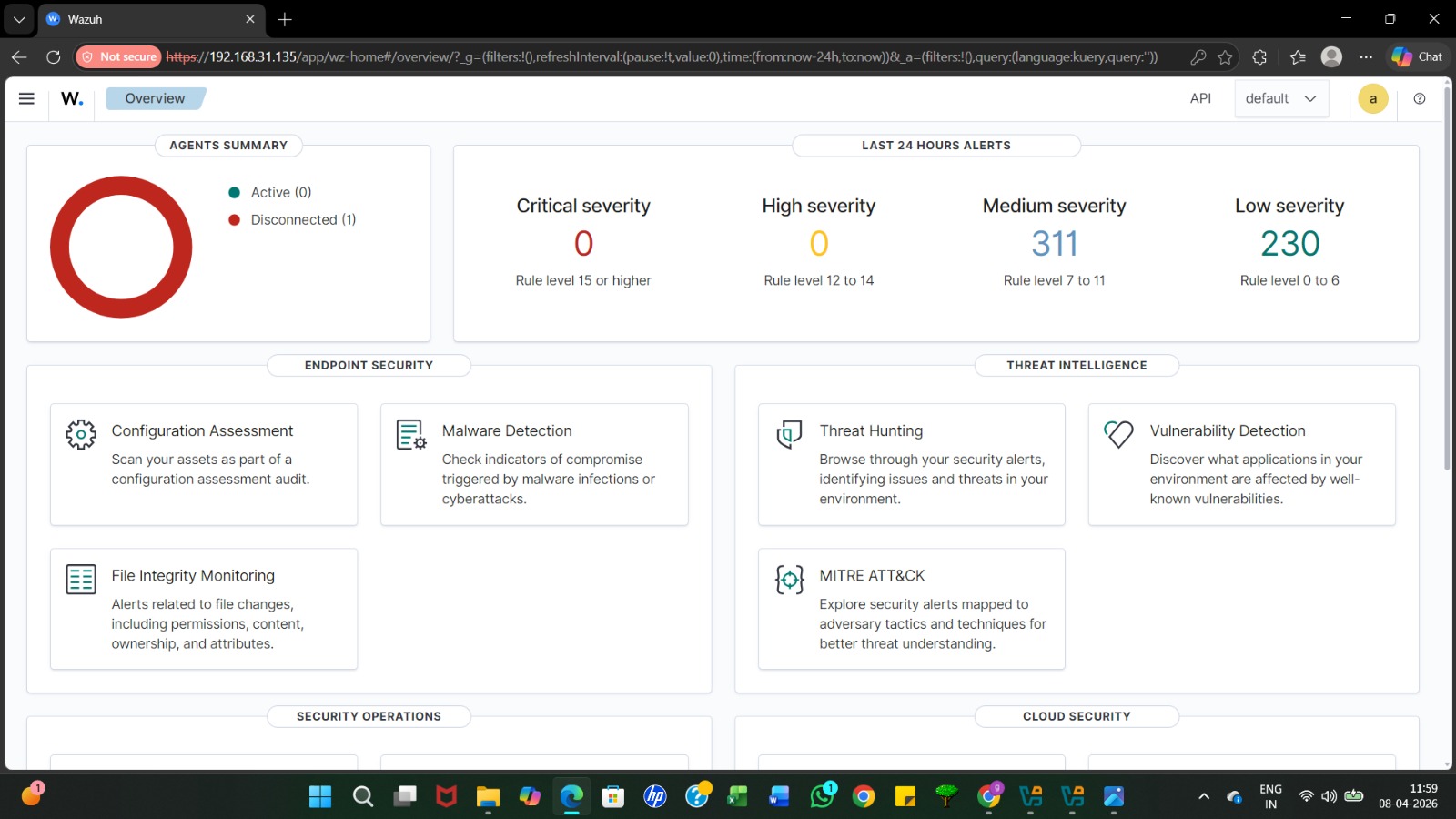1456x819 pixels.
Task: Open Microsoft Store from the taskbar
Action: [x=613, y=796]
